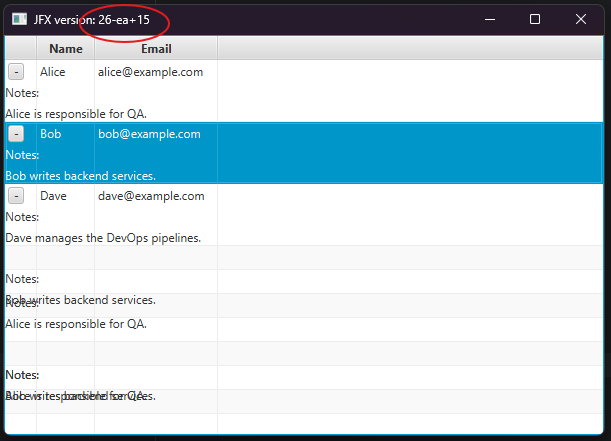Sort table by Name column header
This screenshot has height=441, width=611.
66,49
